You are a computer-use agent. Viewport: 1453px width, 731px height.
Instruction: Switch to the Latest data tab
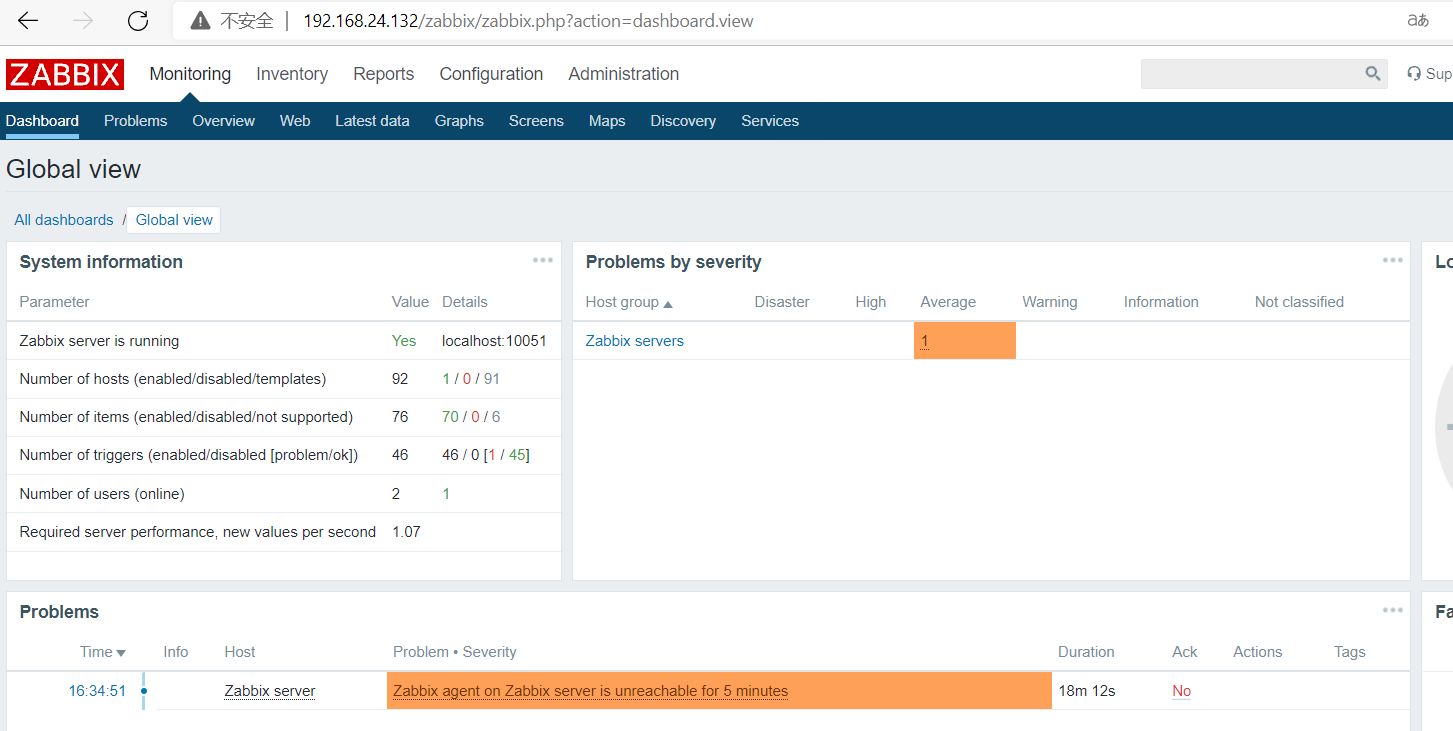click(x=372, y=121)
